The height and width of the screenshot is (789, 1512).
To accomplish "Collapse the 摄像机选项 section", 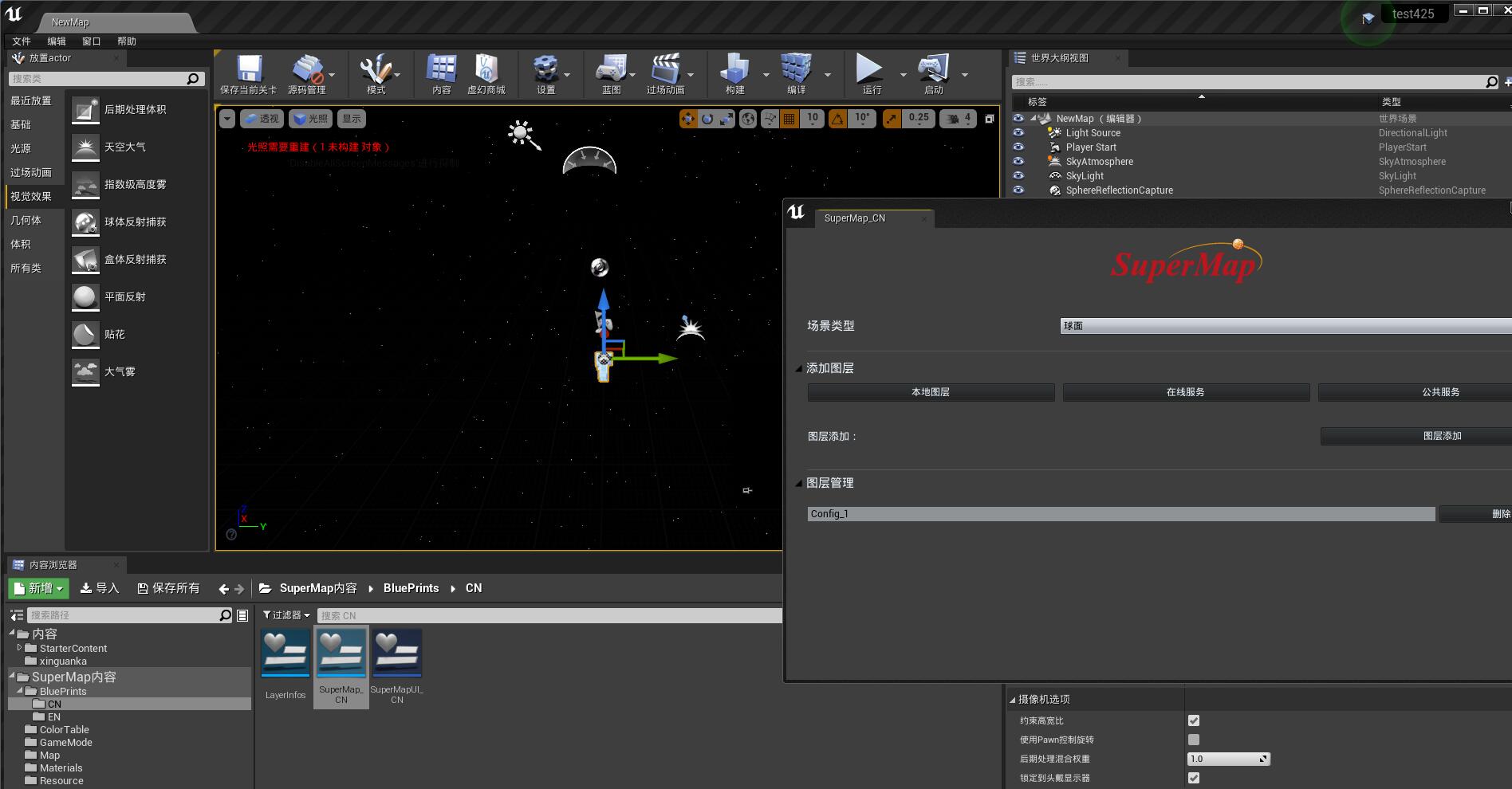I will (1013, 700).
